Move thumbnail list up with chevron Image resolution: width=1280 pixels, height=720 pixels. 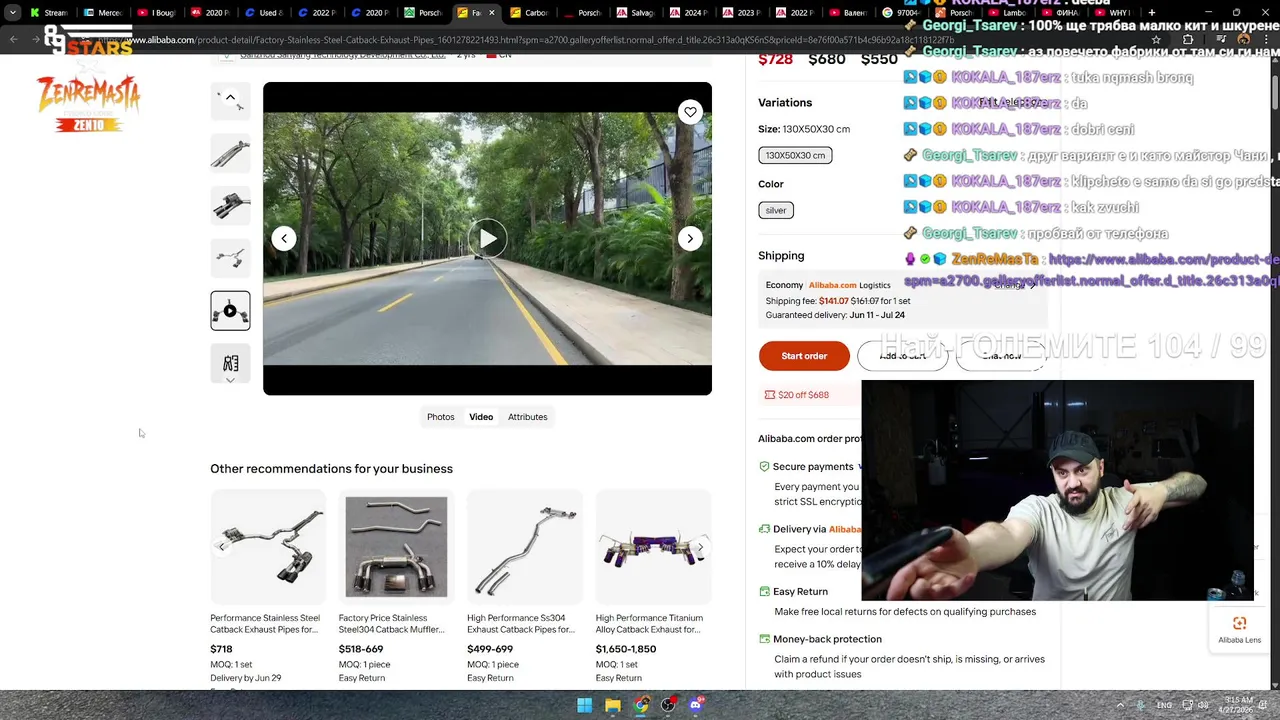[230, 97]
